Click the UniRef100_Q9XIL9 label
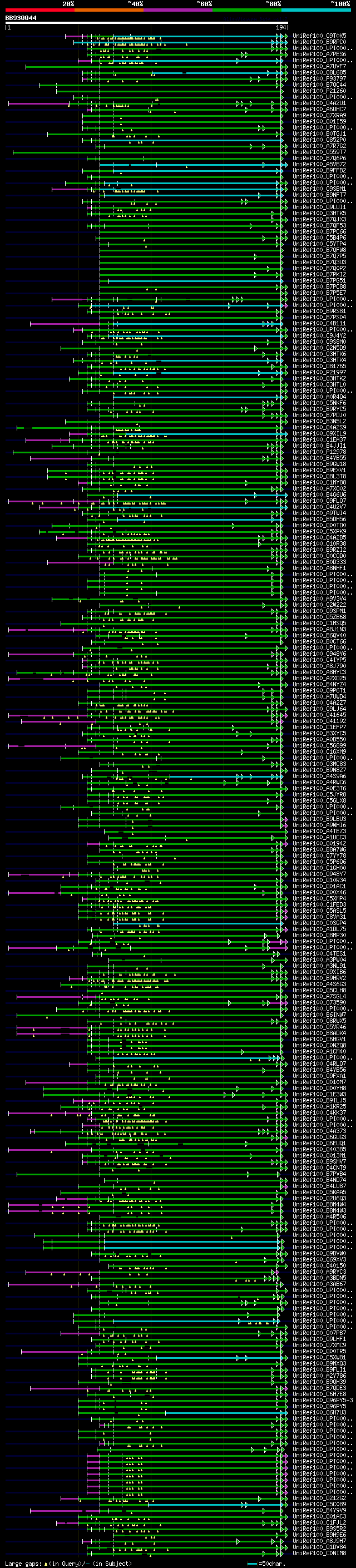Screen dimensions: 356x1568 click(x=319, y=433)
